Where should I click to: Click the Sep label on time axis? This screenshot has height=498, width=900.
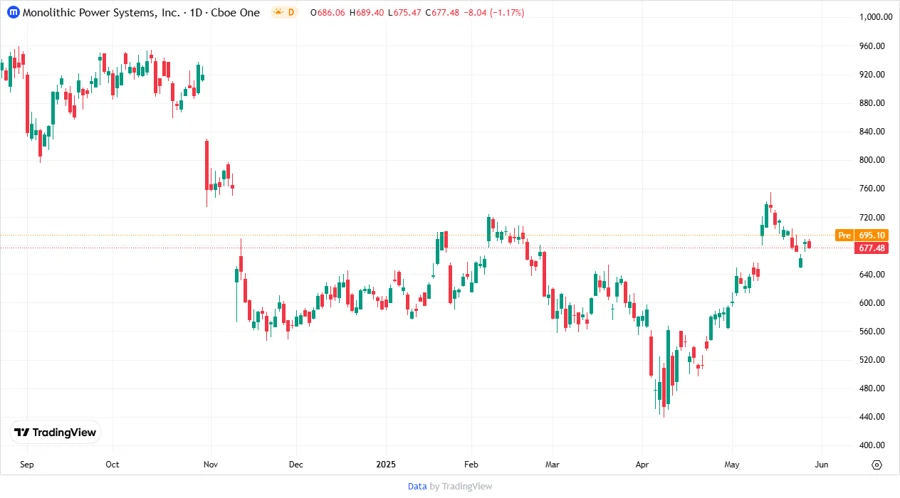(x=27, y=464)
